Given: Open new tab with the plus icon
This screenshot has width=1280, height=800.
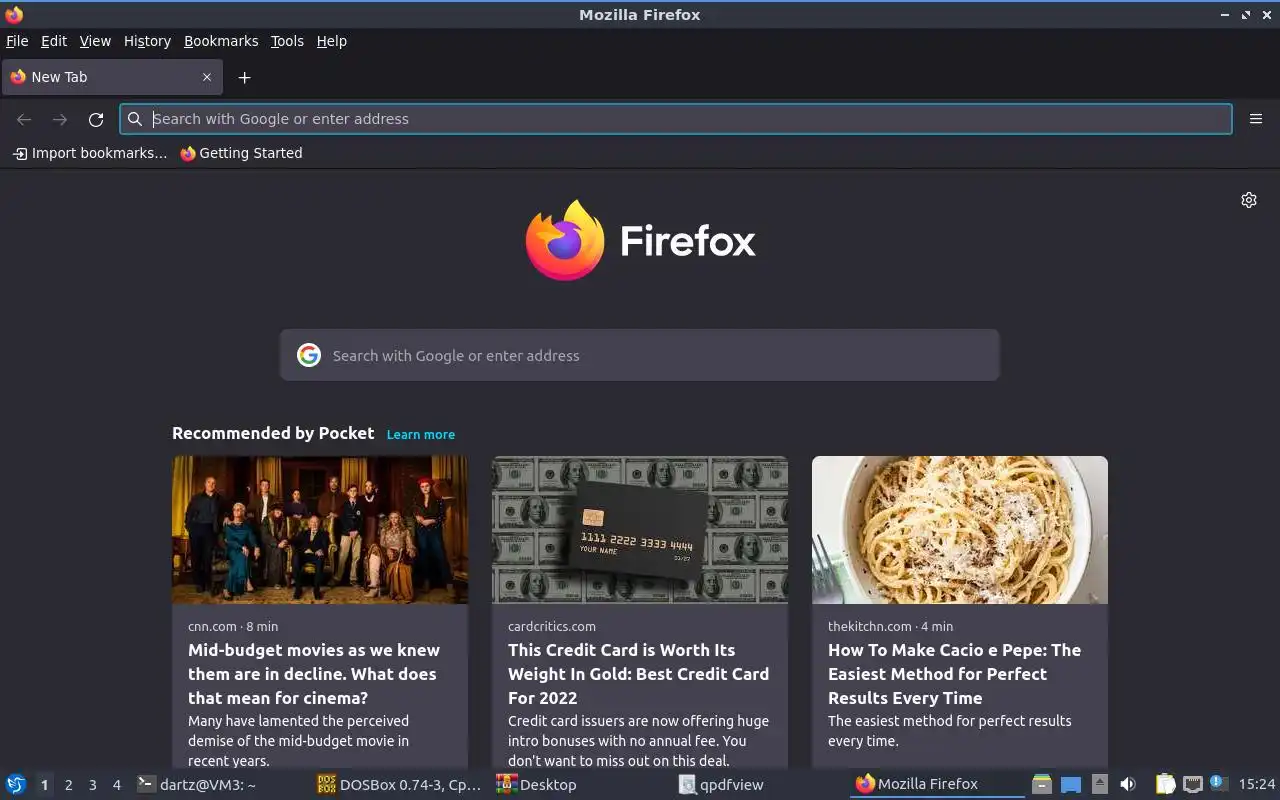Looking at the screenshot, I should (244, 77).
